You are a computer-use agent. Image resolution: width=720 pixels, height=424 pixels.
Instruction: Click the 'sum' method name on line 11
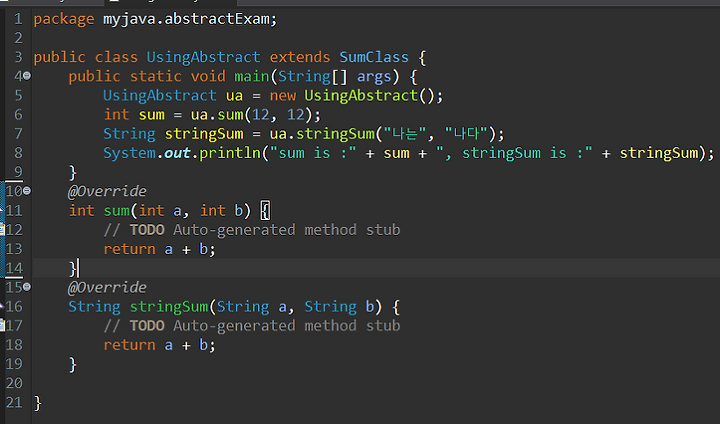(117, 210)
